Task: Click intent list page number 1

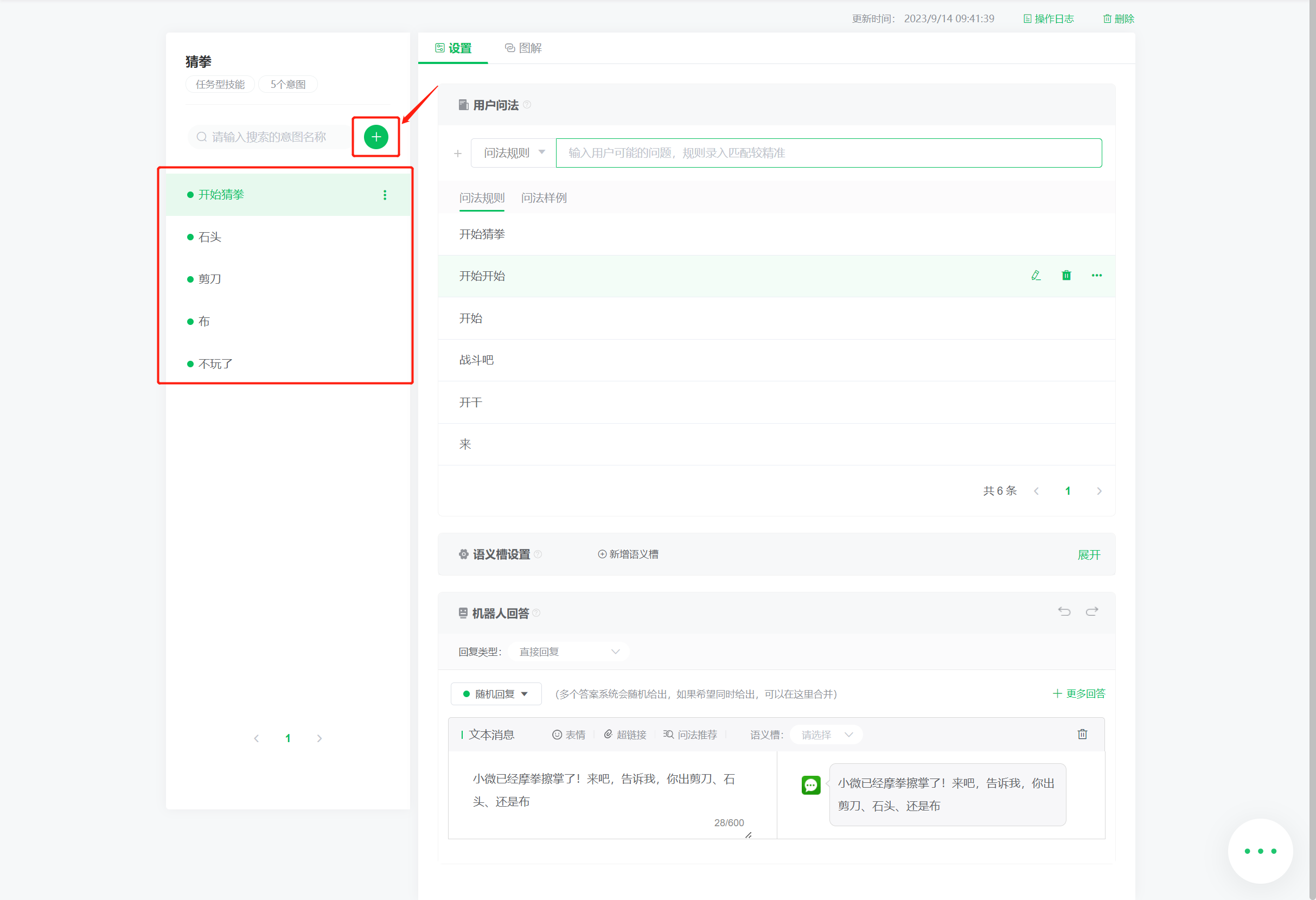Action: pyautogui.click(x=288, y=738)
